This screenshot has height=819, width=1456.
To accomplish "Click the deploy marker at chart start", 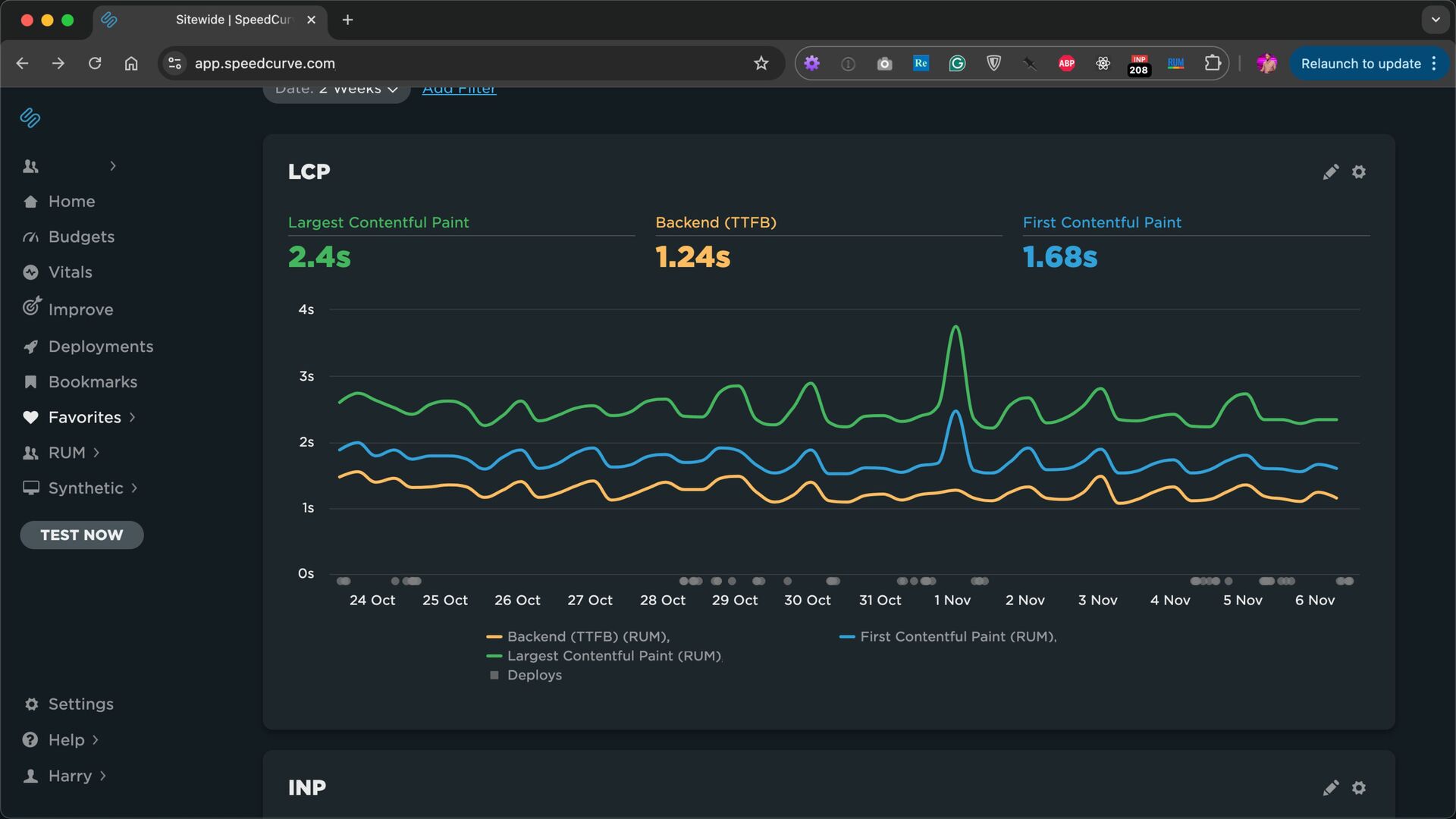I will tap(344, 582).
